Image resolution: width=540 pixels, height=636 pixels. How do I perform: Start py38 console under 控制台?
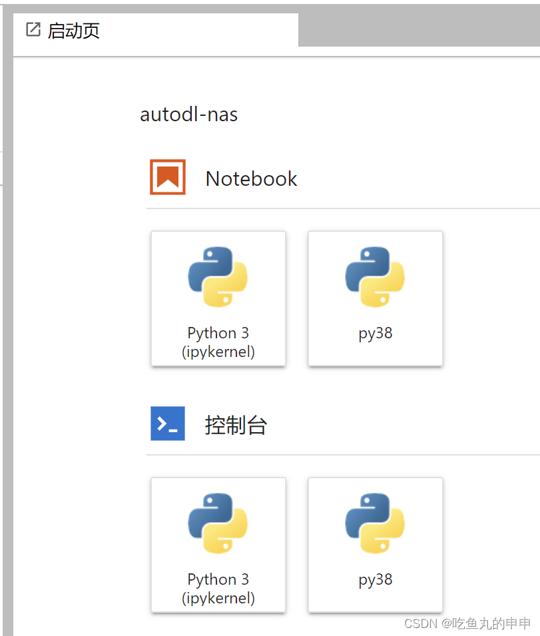tap(375, 545)
